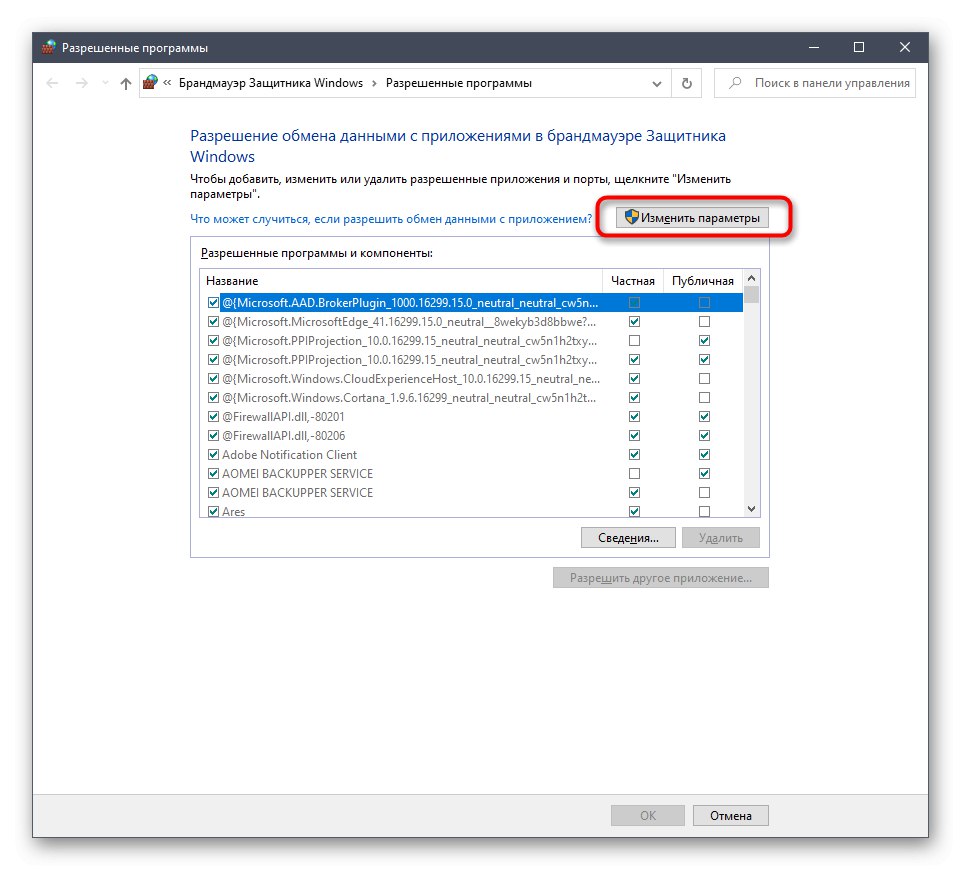Viewport: 961px width, 870px height.
Task: Click the blue question link about app data exchange
Action: pos(390,217)
